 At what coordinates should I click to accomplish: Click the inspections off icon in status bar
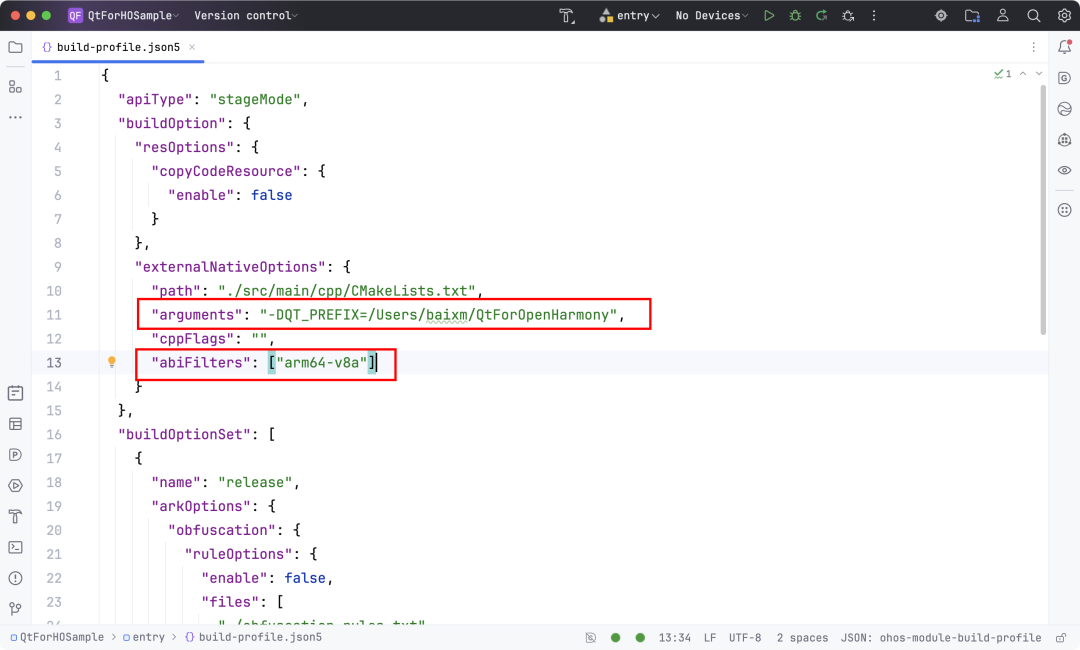point(590,638)
